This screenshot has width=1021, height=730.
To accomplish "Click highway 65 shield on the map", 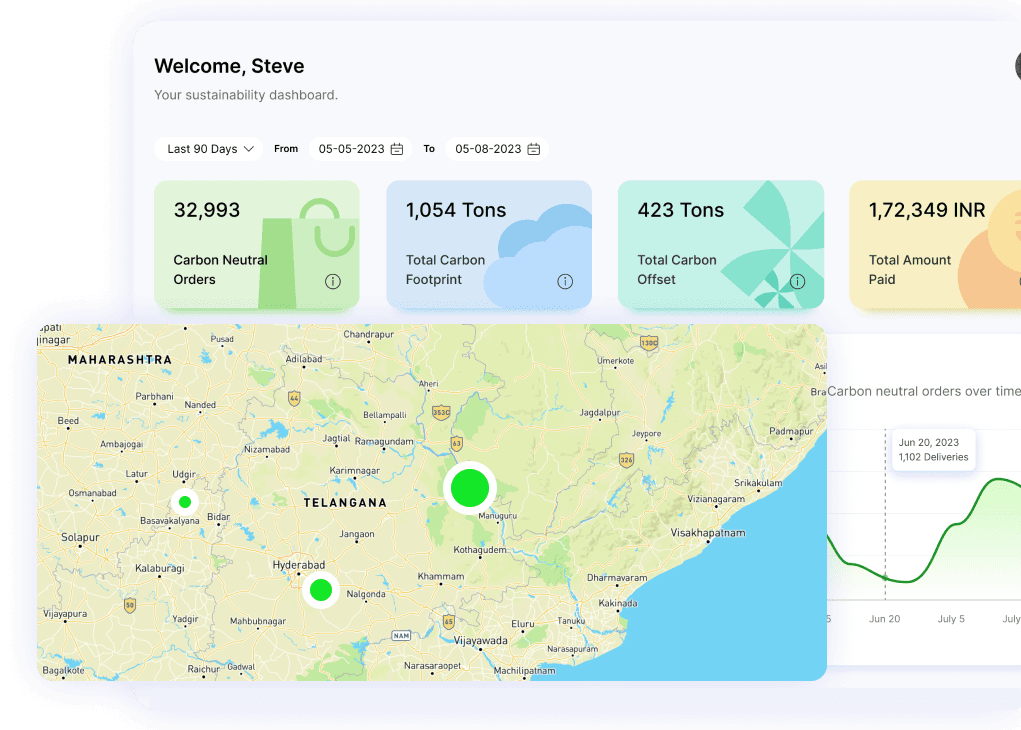I will (449, 621).
